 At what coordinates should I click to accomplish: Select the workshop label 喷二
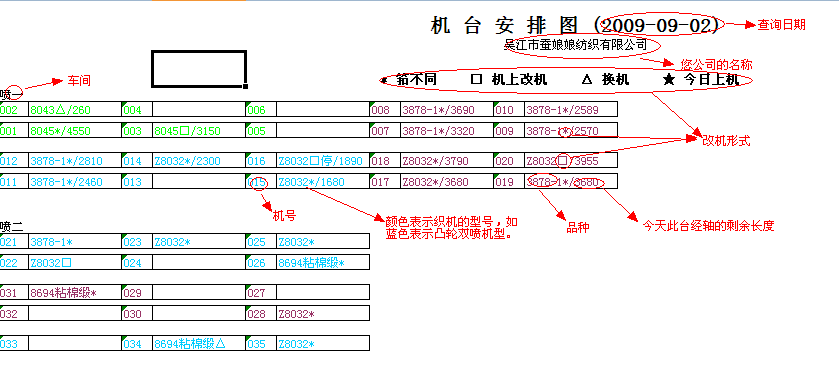(12, 226)
